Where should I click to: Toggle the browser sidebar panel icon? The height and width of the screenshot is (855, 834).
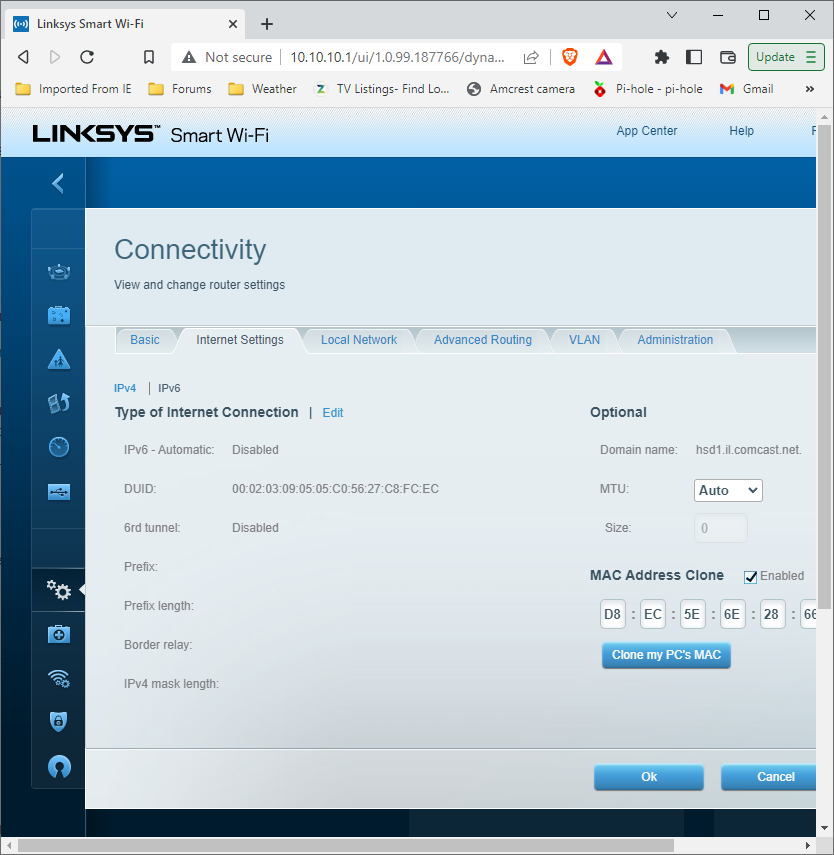pos(694,57)
